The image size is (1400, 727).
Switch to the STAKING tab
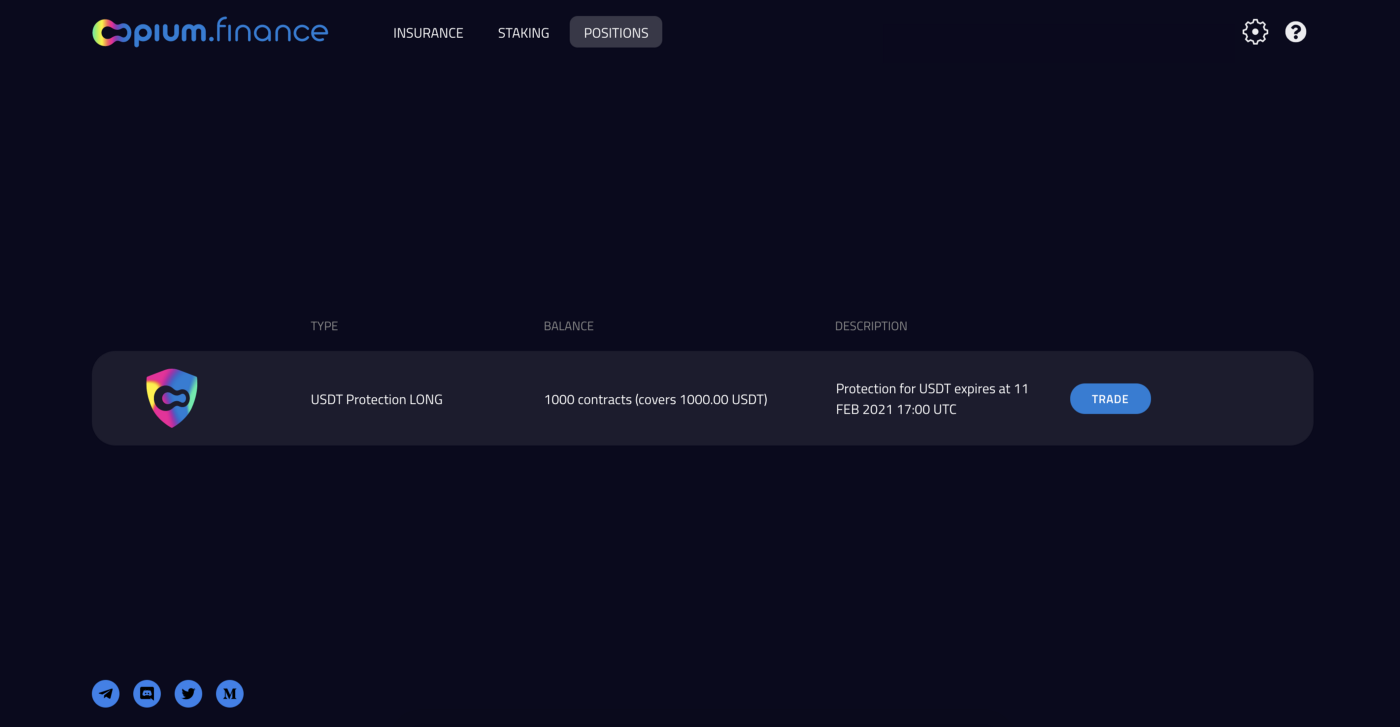524,33
